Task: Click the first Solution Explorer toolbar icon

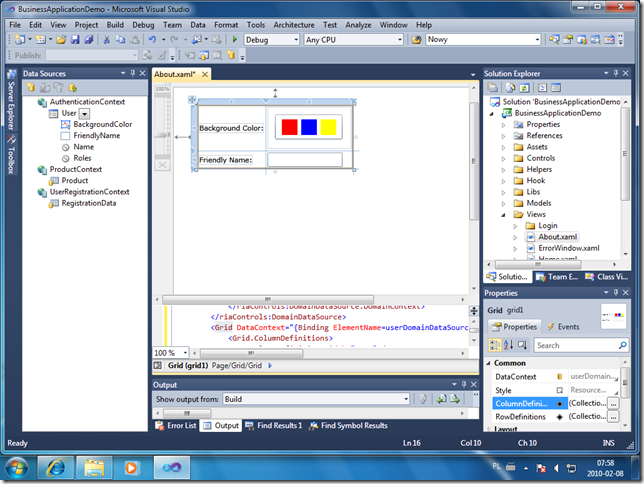Action: click(492, 88)
